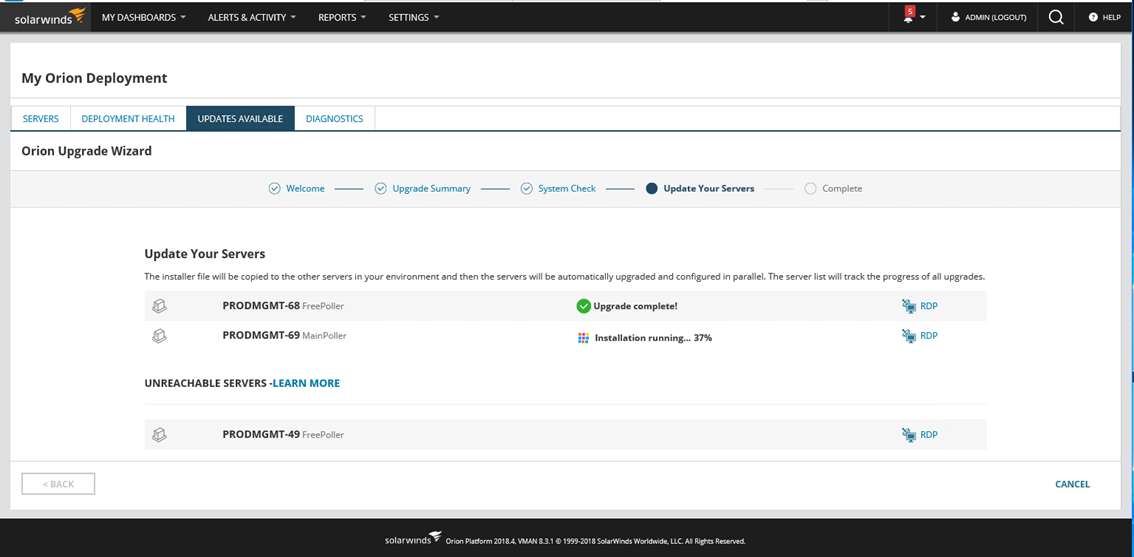Switch to the Deployment Health tab
The width and height of the screenshot is (1134, 557).
(128, 119)
